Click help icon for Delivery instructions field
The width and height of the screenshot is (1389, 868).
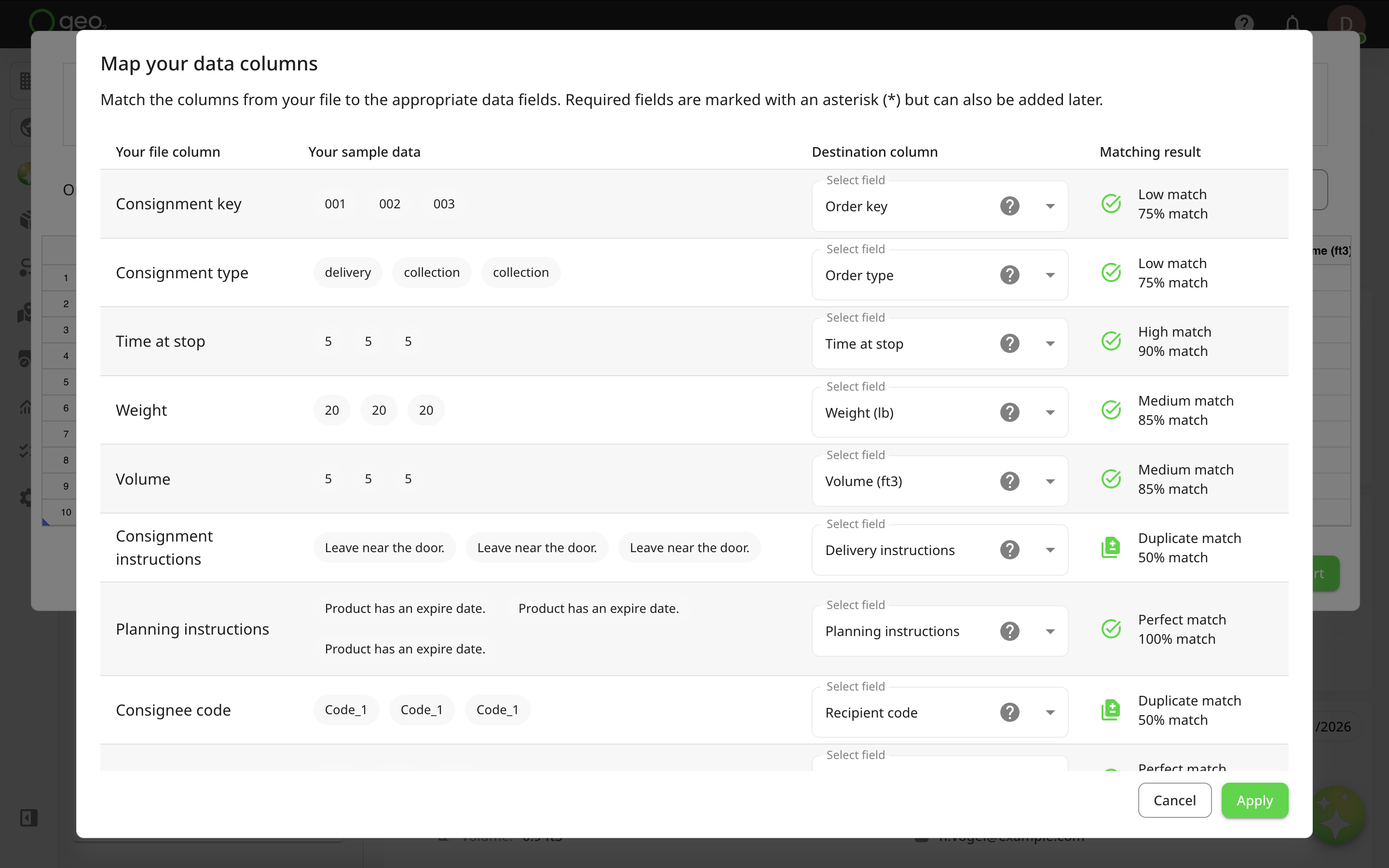[x=1009, y=550]
